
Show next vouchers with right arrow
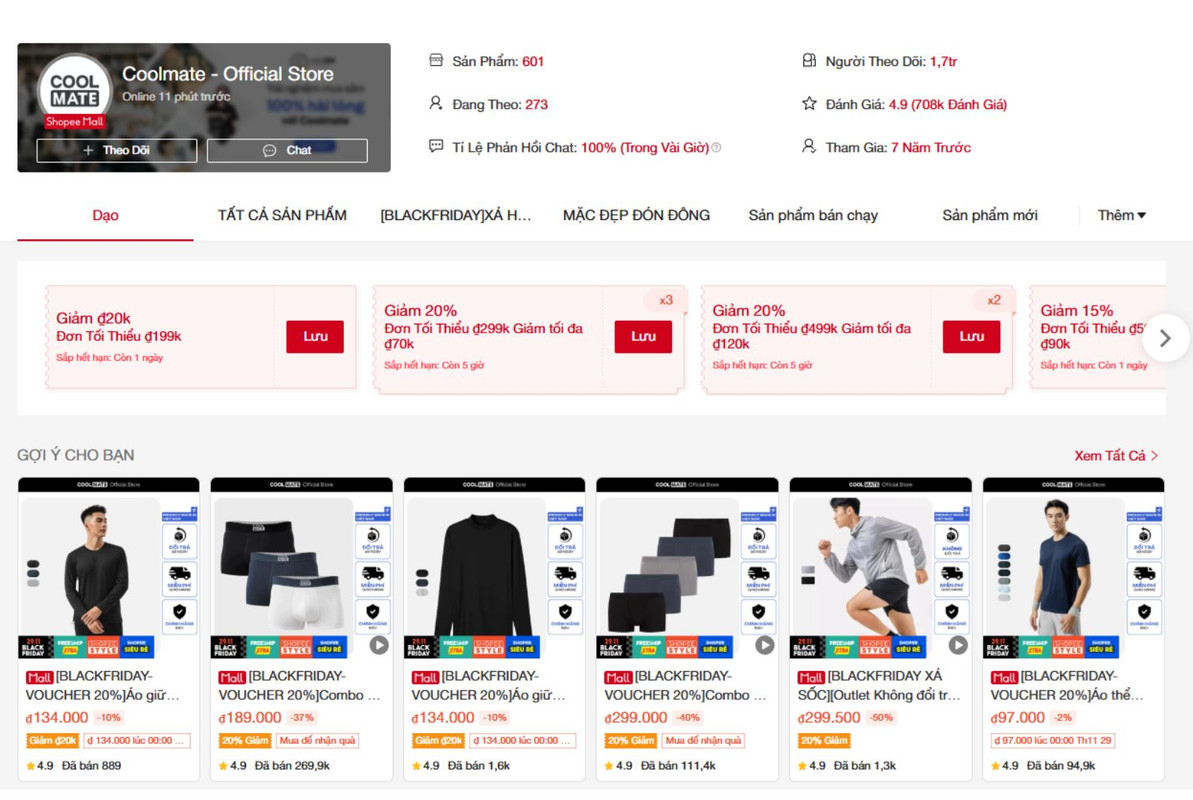pos(1165,338)
